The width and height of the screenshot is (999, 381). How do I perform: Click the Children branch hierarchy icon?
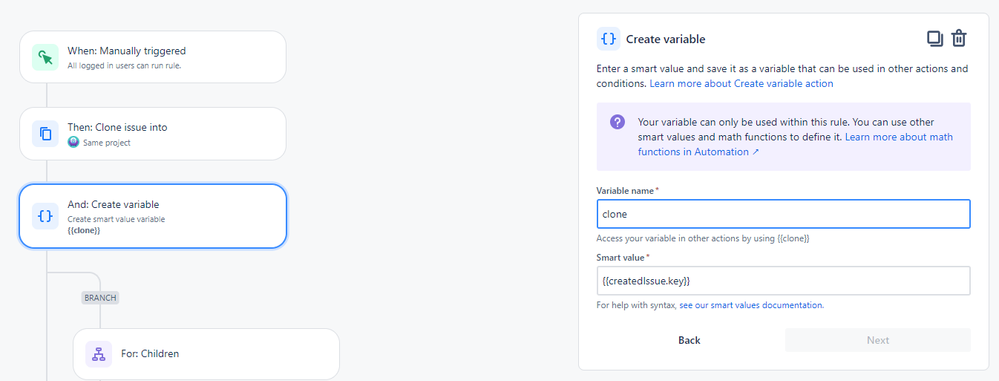(99, 354)
